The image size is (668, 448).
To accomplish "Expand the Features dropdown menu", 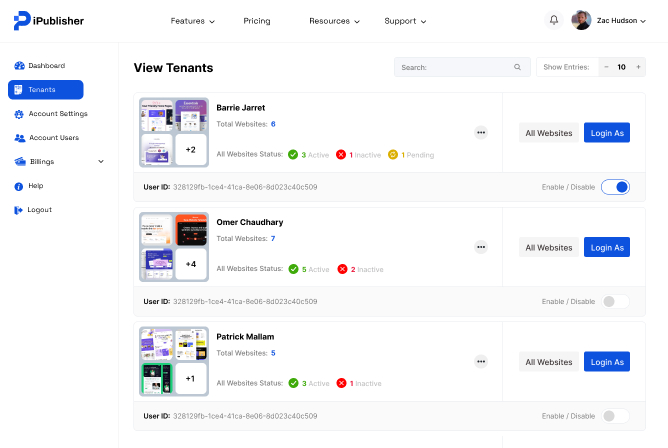I will (193, 21).
